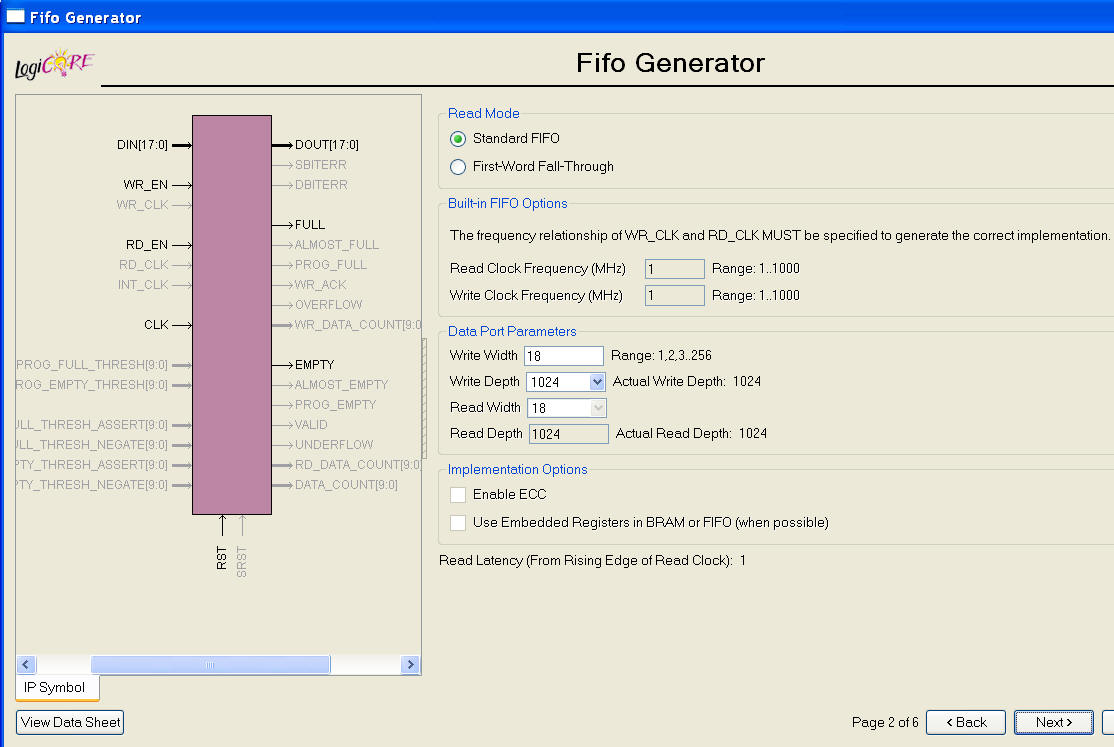Click the FIFO block in the IP symbol
This screenshot has width=1114, height=747.
(232, 315)
